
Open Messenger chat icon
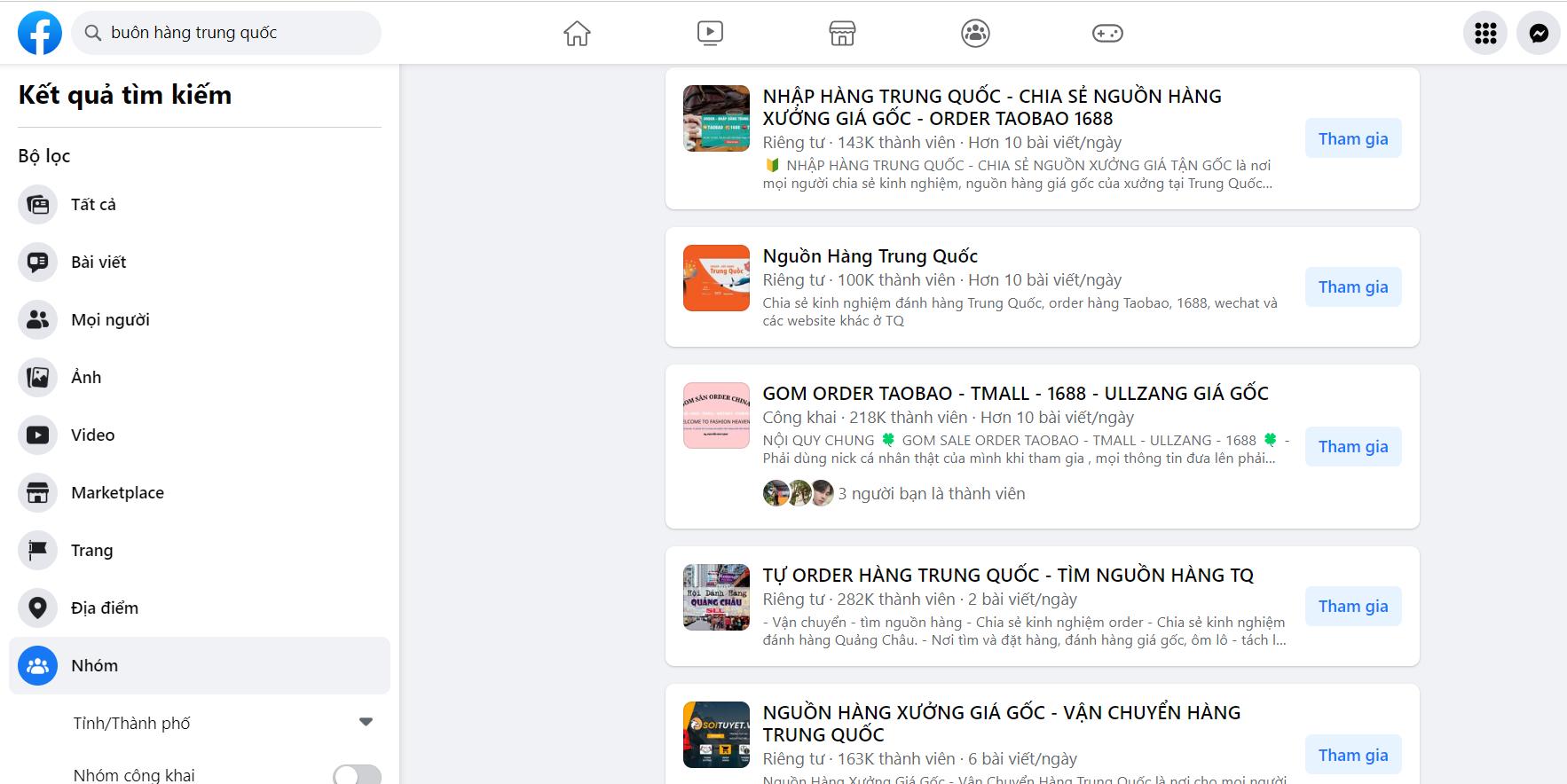pyautogui.click(x=1539, y=33)
